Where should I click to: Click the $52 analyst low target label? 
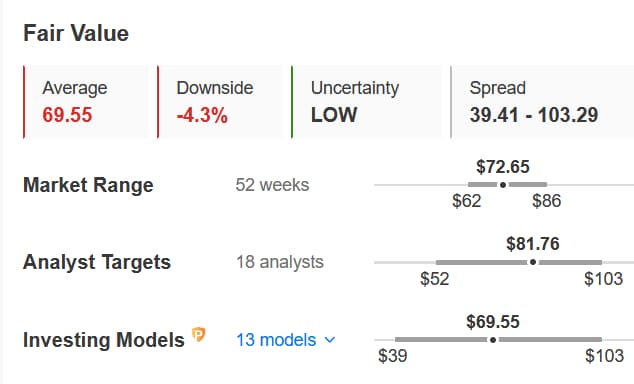[x=435, y=279]
